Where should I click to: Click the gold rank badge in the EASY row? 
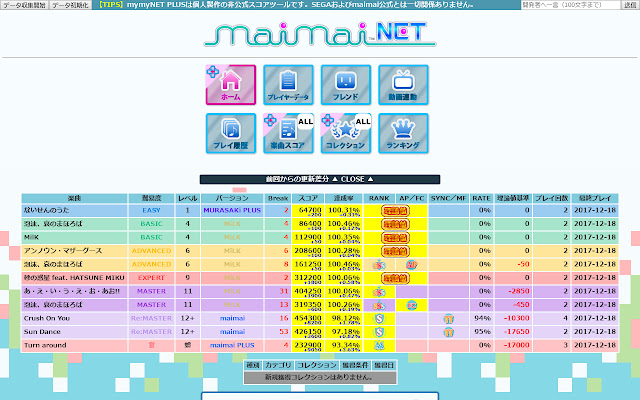pyautogui.click(x=395, y=211)
